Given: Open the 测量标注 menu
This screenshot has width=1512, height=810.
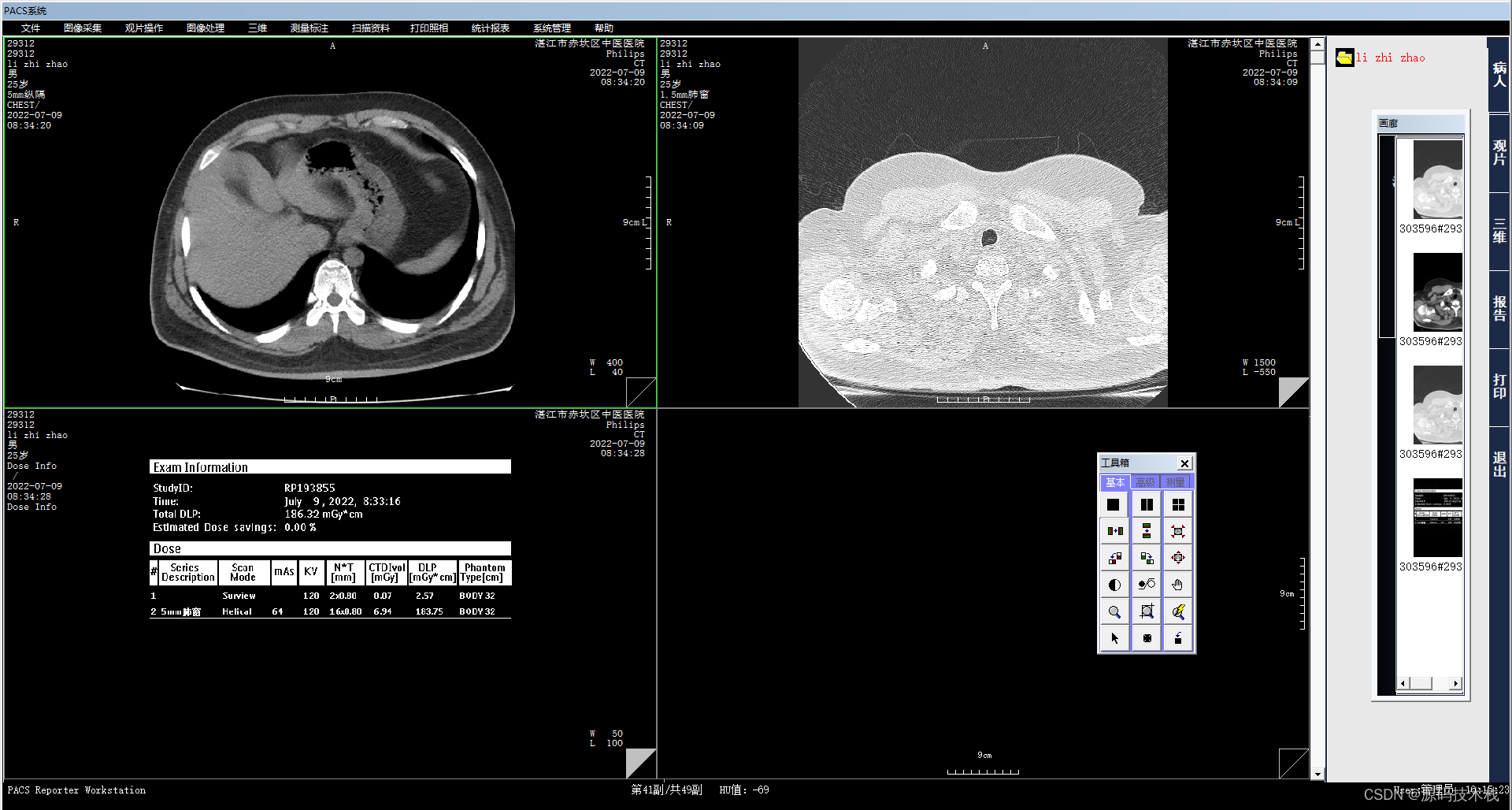Looking at the screenshot, I should point(309,28).
